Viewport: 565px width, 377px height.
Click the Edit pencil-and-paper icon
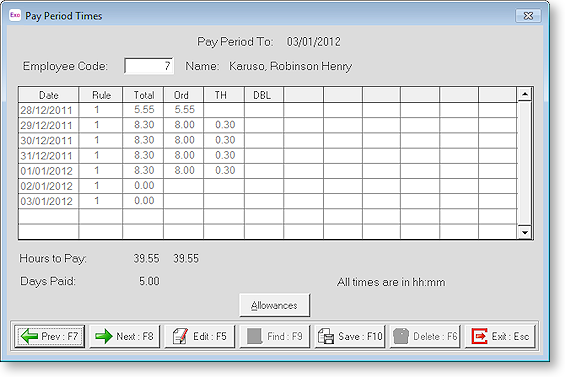click(180, 336)
